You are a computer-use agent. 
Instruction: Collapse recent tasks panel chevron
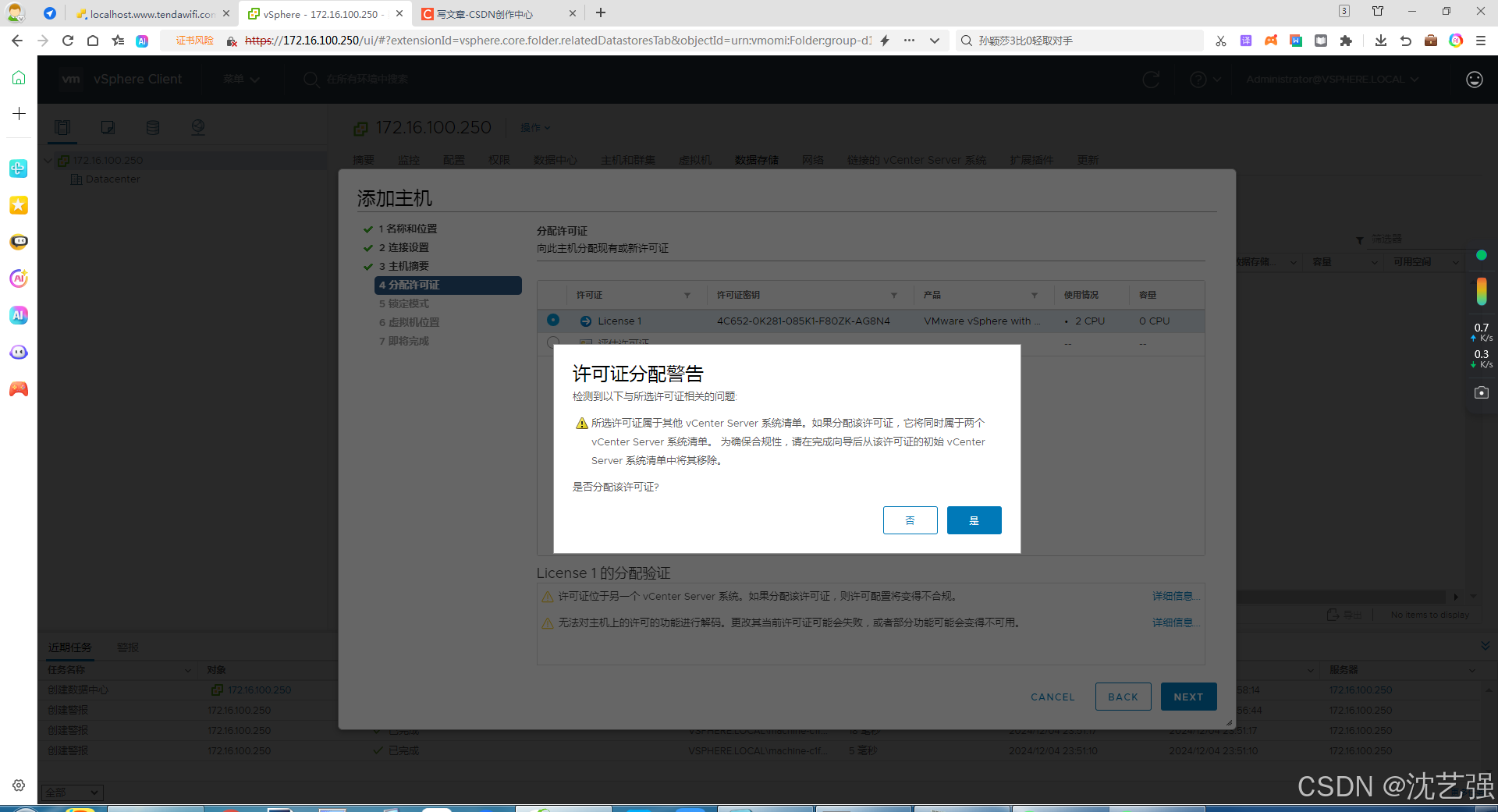(1486, 646)
